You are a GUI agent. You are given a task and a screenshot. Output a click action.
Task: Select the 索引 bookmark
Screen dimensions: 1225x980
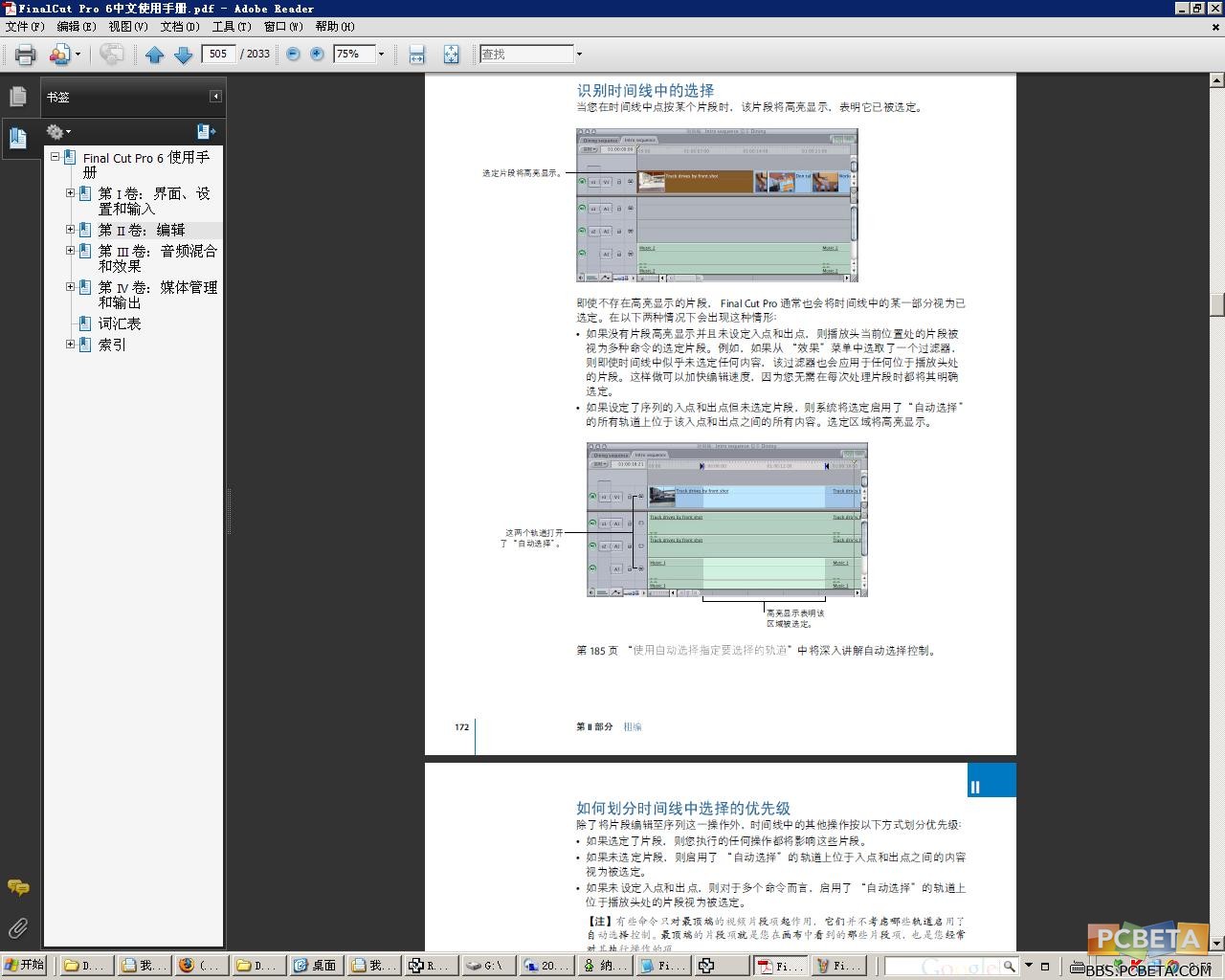(112, 345)
